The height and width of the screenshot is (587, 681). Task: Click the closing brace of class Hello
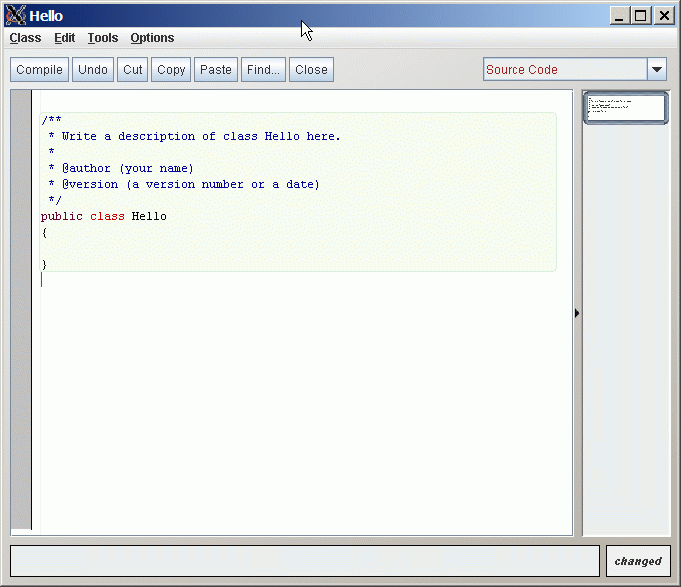[44, 264]
